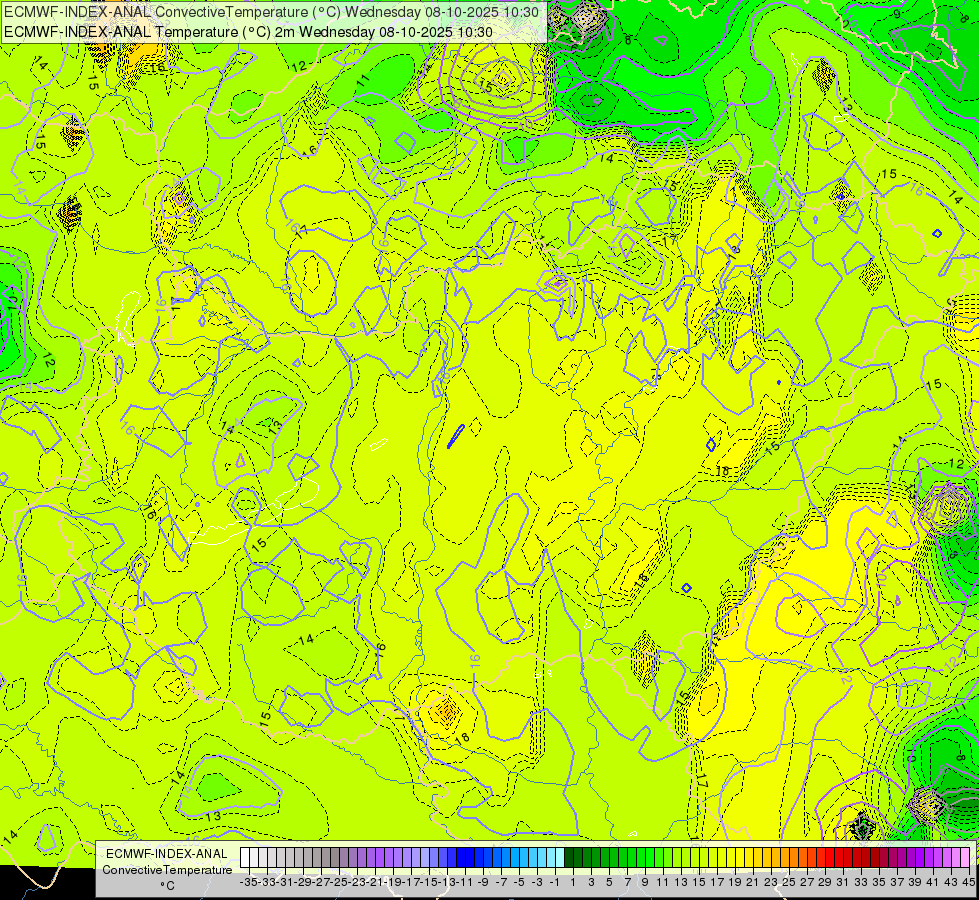The image size is (979, 900).
Task: Click legend scale label -35
Action: pos(249,882)
